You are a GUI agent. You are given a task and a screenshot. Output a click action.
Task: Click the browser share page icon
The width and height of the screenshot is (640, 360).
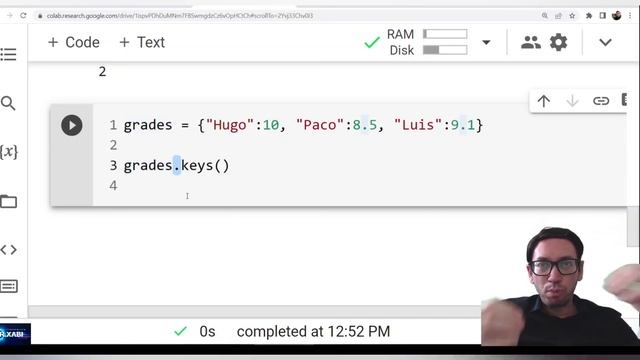coord(558,16)
